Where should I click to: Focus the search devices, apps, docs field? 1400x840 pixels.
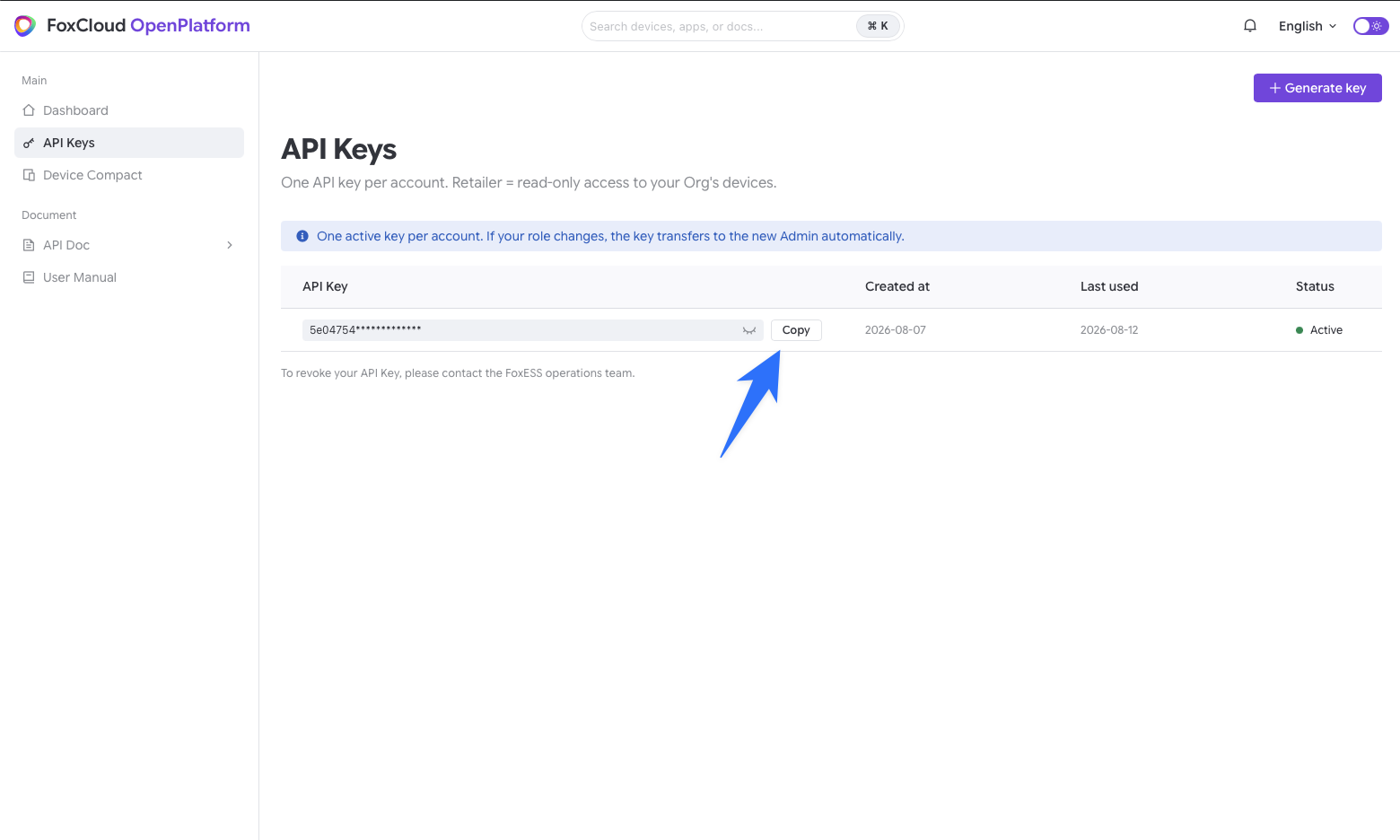pos(742,26)
